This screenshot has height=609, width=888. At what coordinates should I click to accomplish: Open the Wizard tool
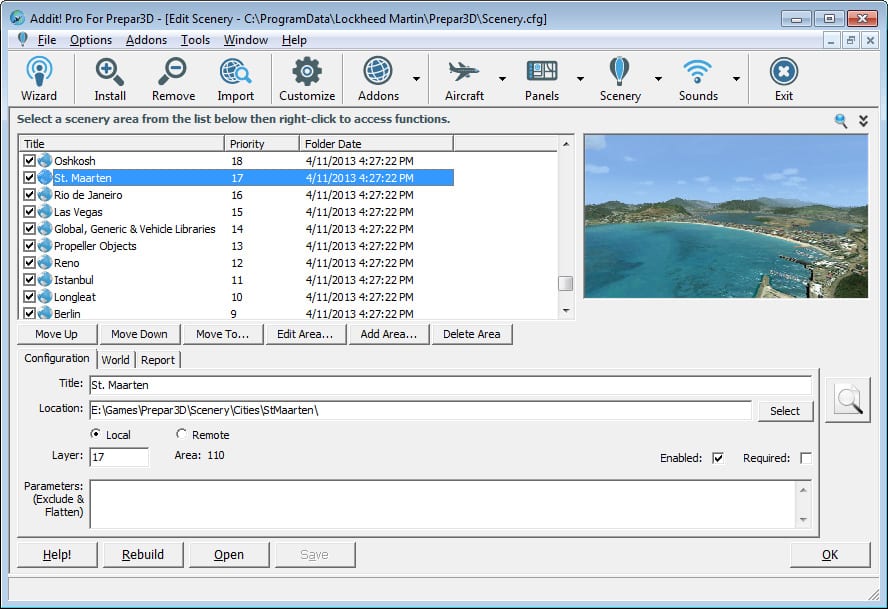(39, 79)
